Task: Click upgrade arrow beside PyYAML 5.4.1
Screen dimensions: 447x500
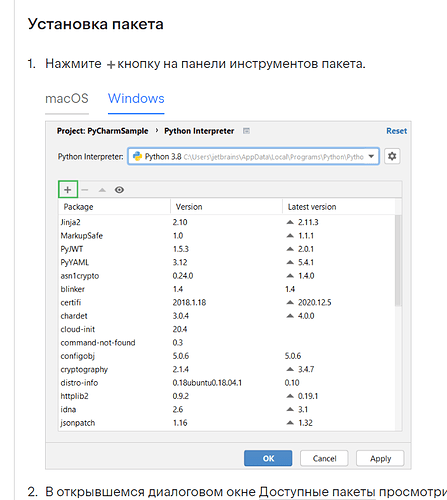Action: point(290,262)
